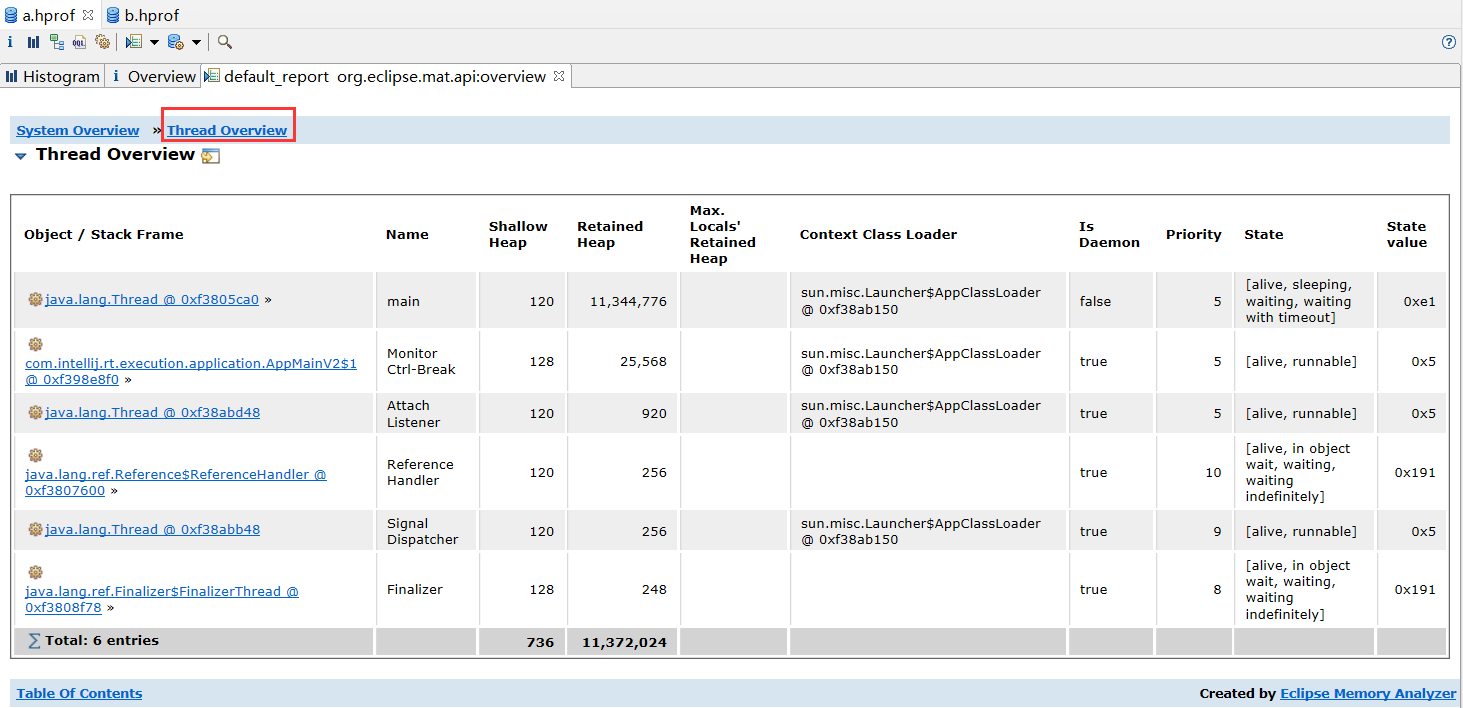Click the Help question mark icon

(x=1448, y=42)
